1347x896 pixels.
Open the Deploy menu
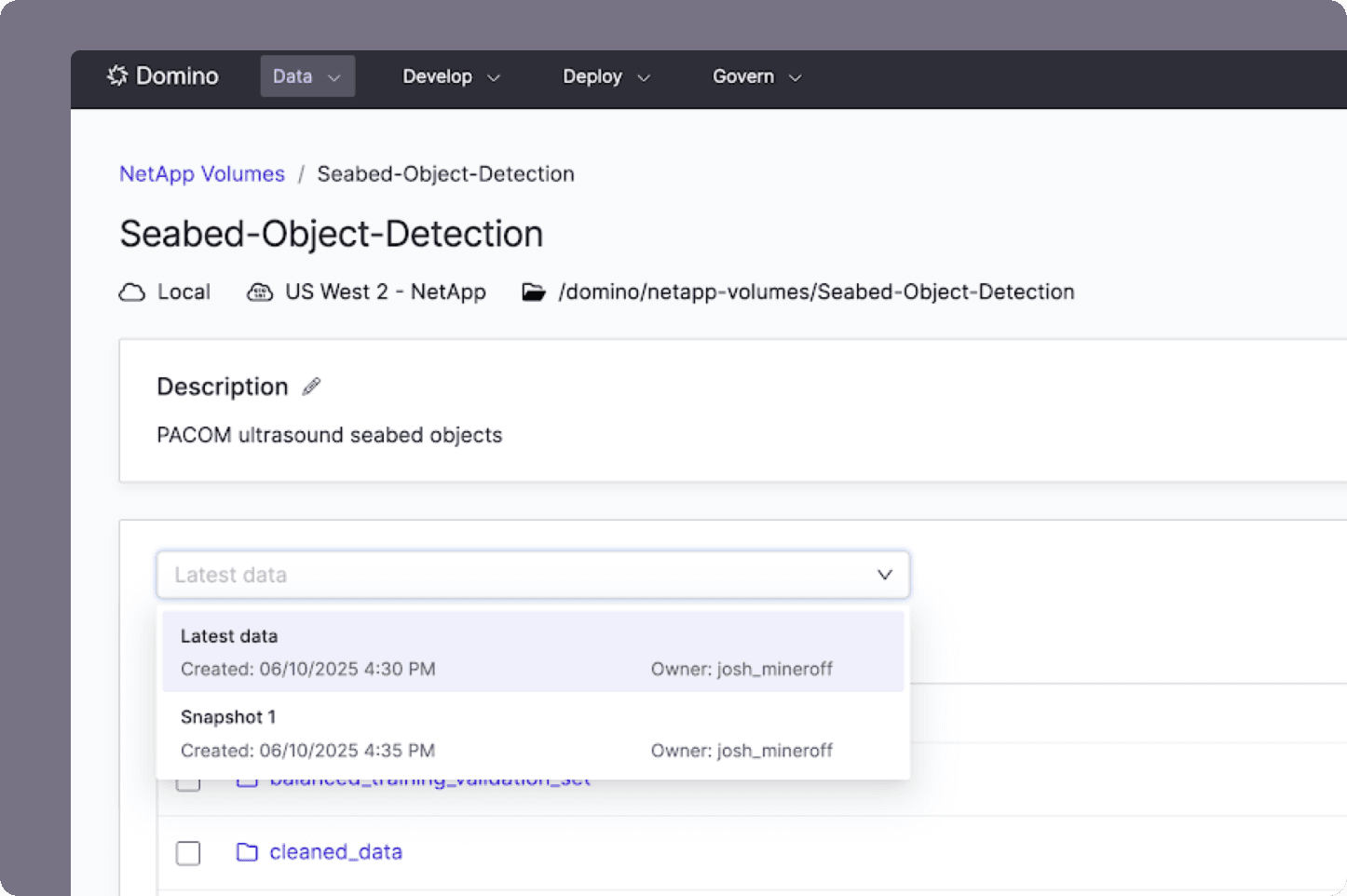point(606,76)
